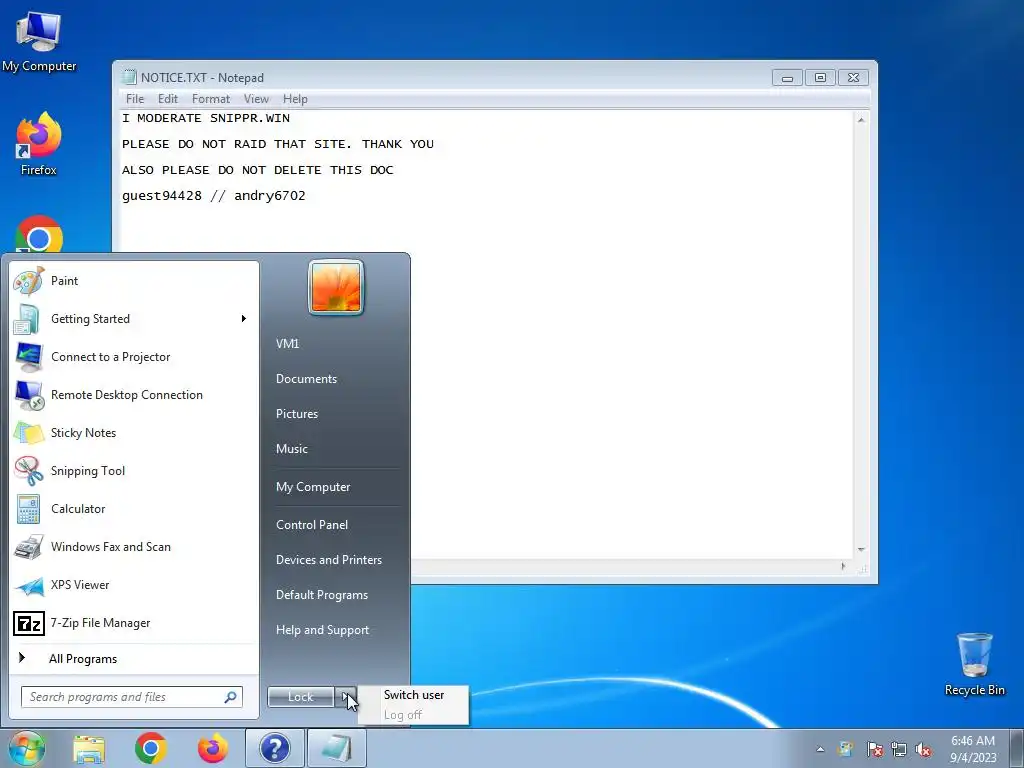
Task: Open Pictures from Start menu
Action: (296, 414)
